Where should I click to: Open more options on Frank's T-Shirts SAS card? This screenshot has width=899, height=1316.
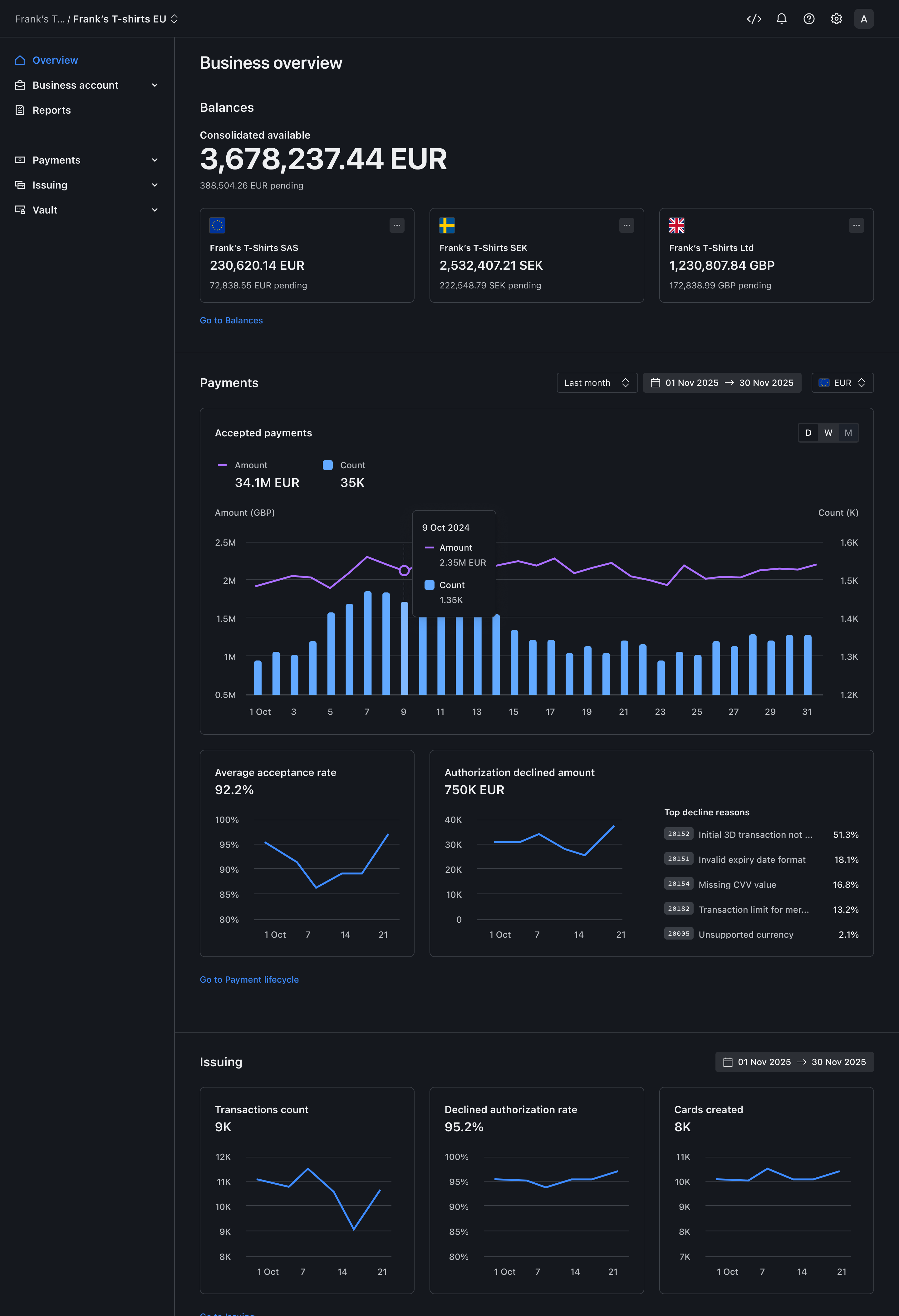(x=397, y=225)
